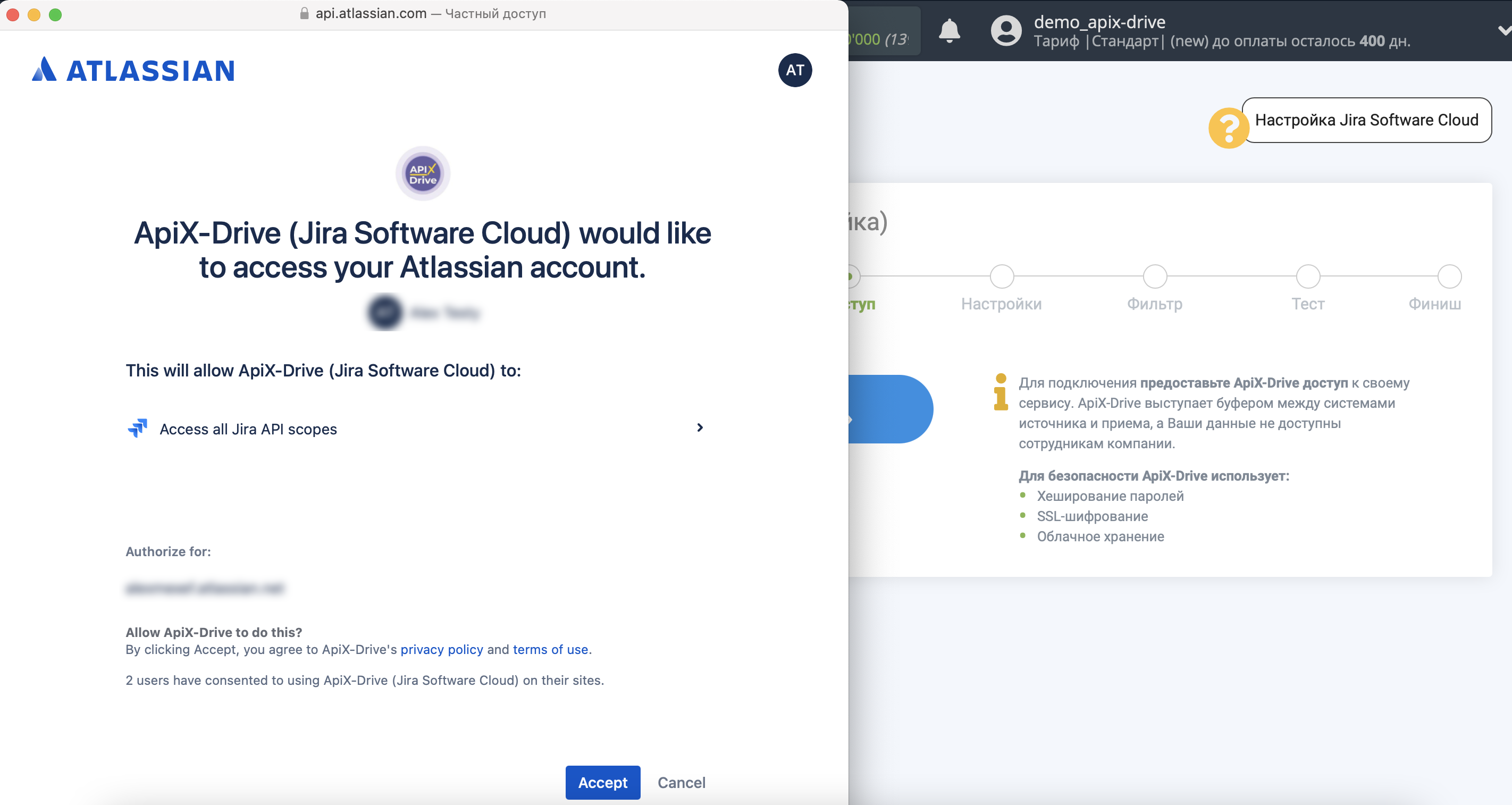Click the ApiX-Drive app logo
The width and height of the screenshot is (1512, 805).
click(x=423, y=173)
